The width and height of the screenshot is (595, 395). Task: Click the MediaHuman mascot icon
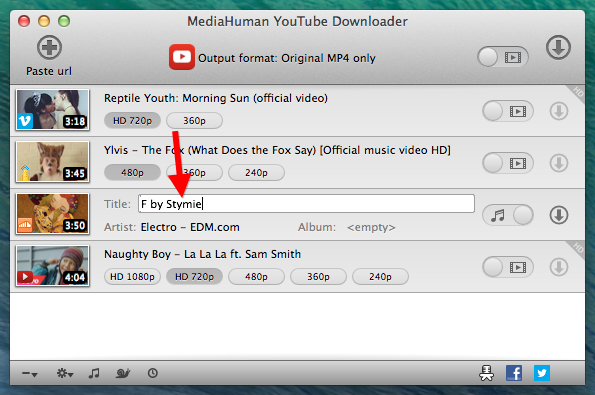coord(486,373)
